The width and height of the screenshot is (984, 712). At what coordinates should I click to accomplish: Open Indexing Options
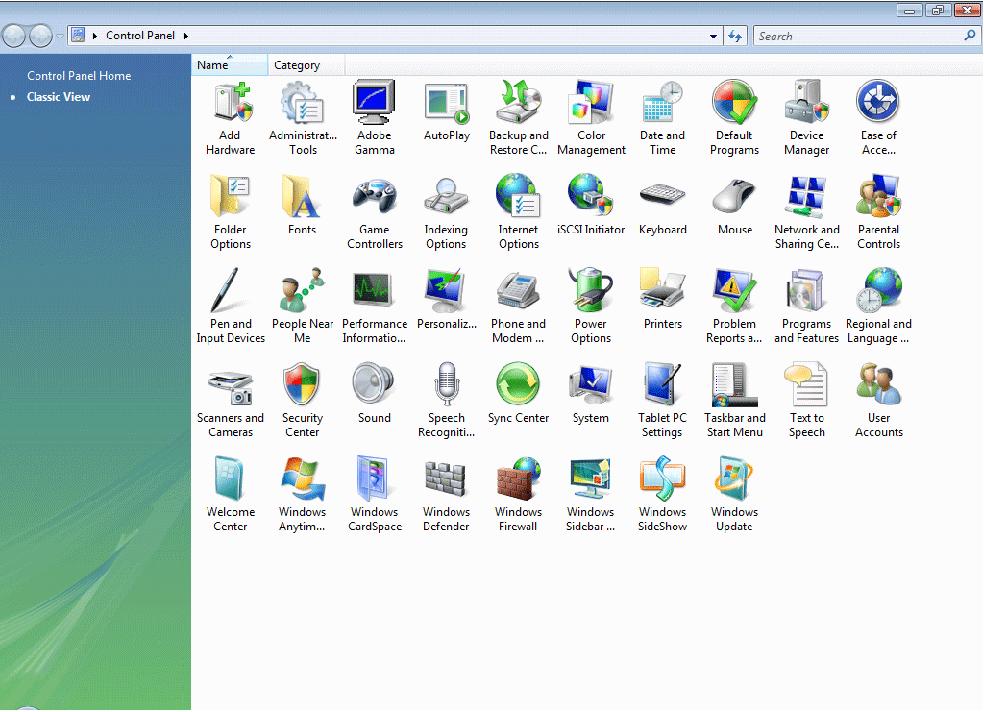click(446, 211)
